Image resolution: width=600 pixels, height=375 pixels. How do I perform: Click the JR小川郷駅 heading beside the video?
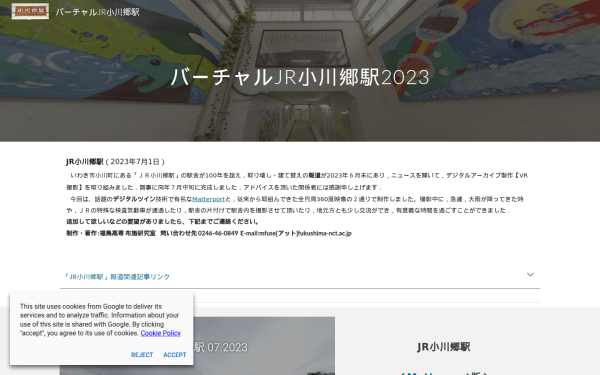pos(443,347)
